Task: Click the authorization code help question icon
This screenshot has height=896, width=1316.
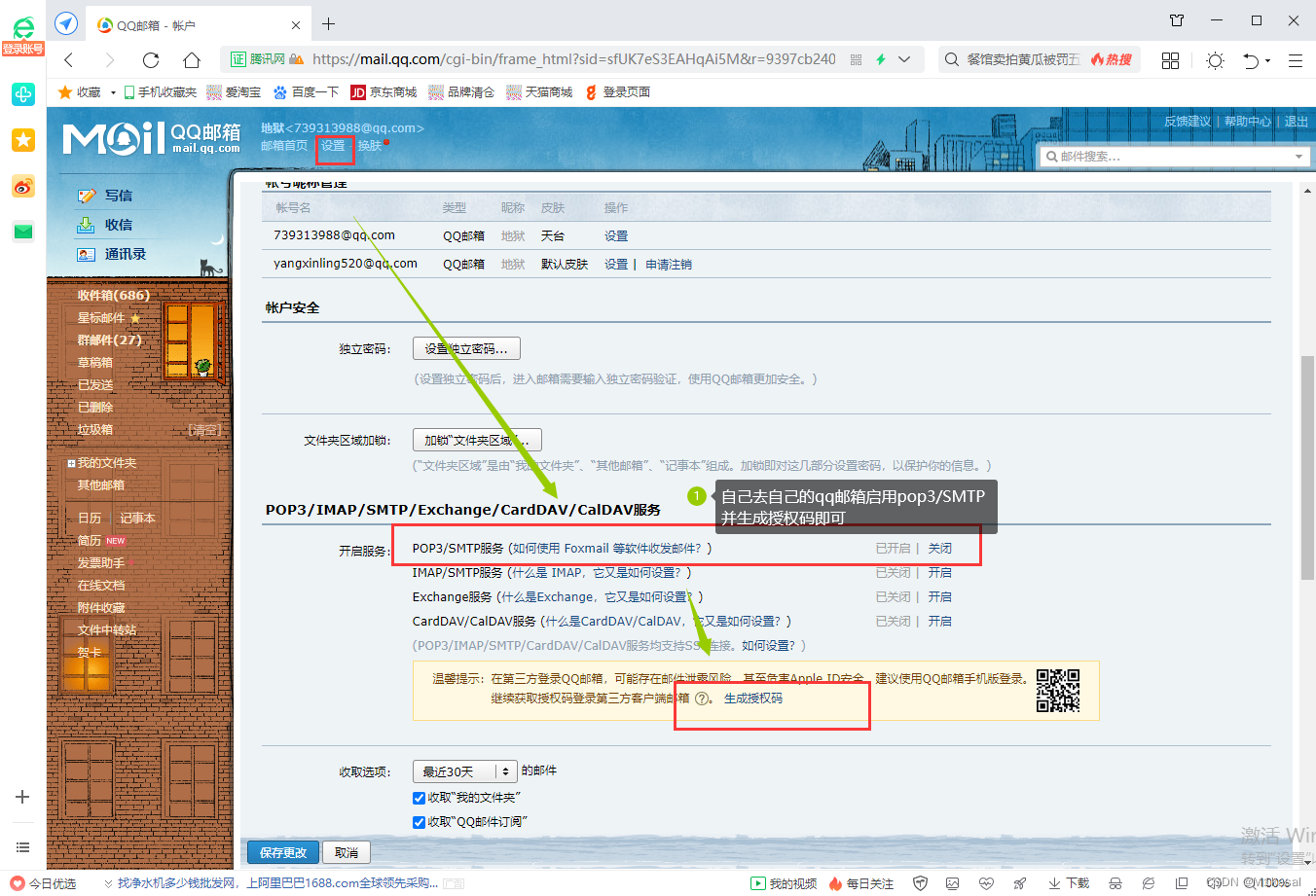Action: click(x=702, y=699)
